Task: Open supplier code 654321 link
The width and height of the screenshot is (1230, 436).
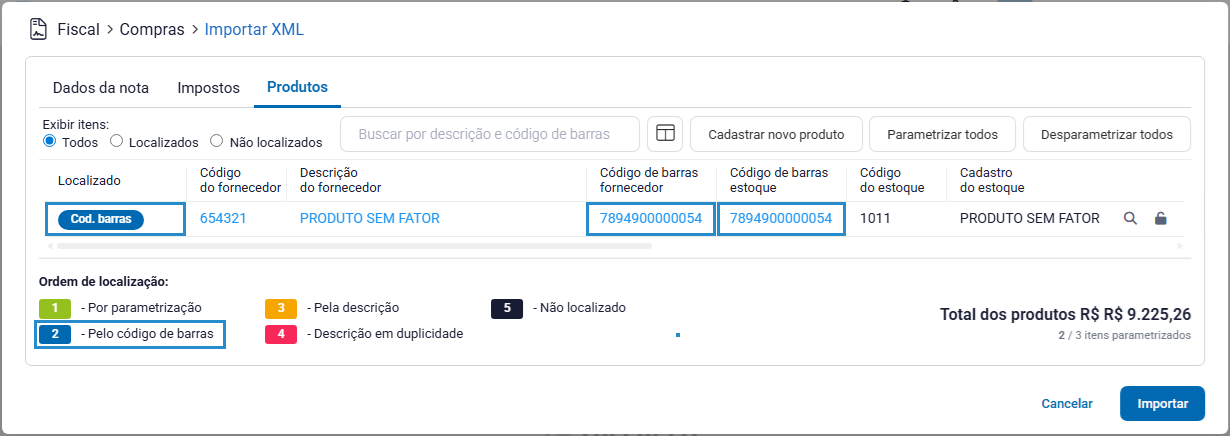Action: tap(223, 218)
